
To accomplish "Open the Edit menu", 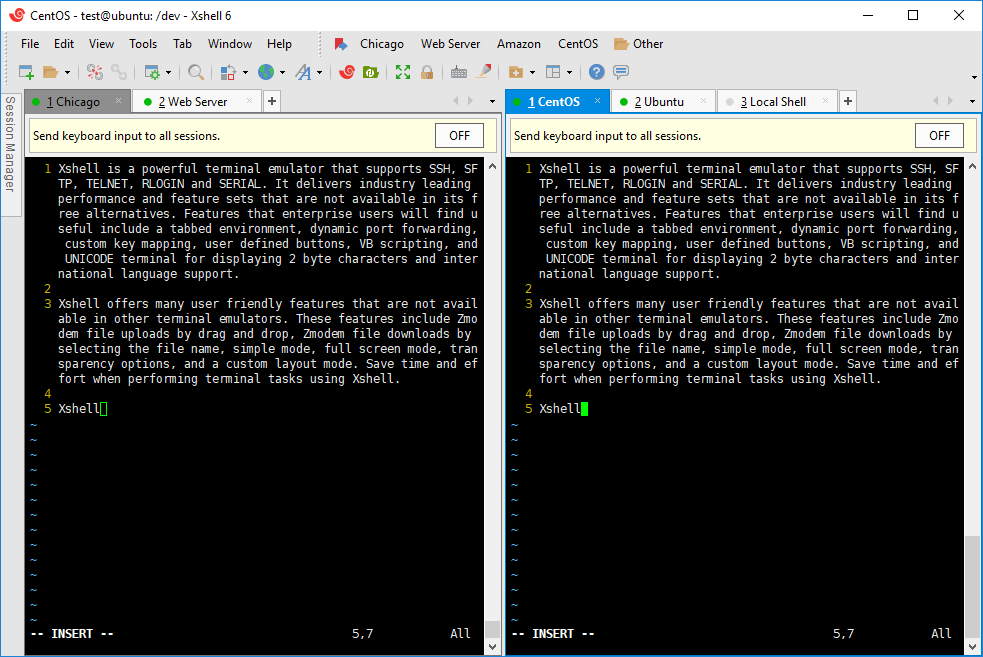I will pyautogui.click(x=64, y=44).
